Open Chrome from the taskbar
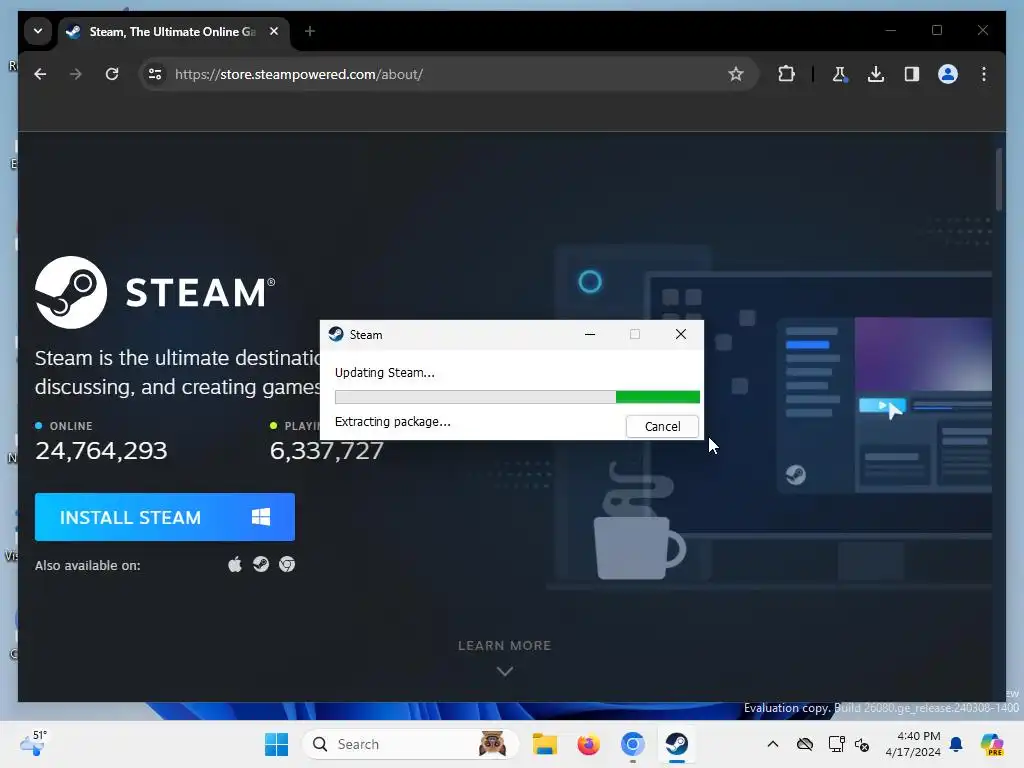 click(x=632, y=744)
